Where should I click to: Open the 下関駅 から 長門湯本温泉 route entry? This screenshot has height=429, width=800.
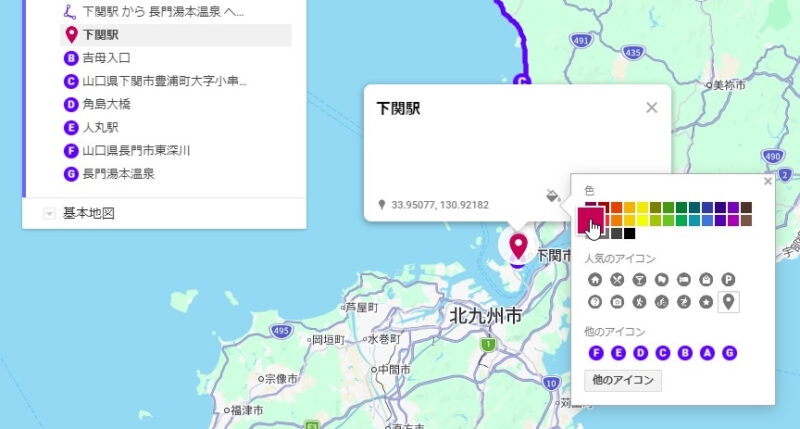point(163,13)
